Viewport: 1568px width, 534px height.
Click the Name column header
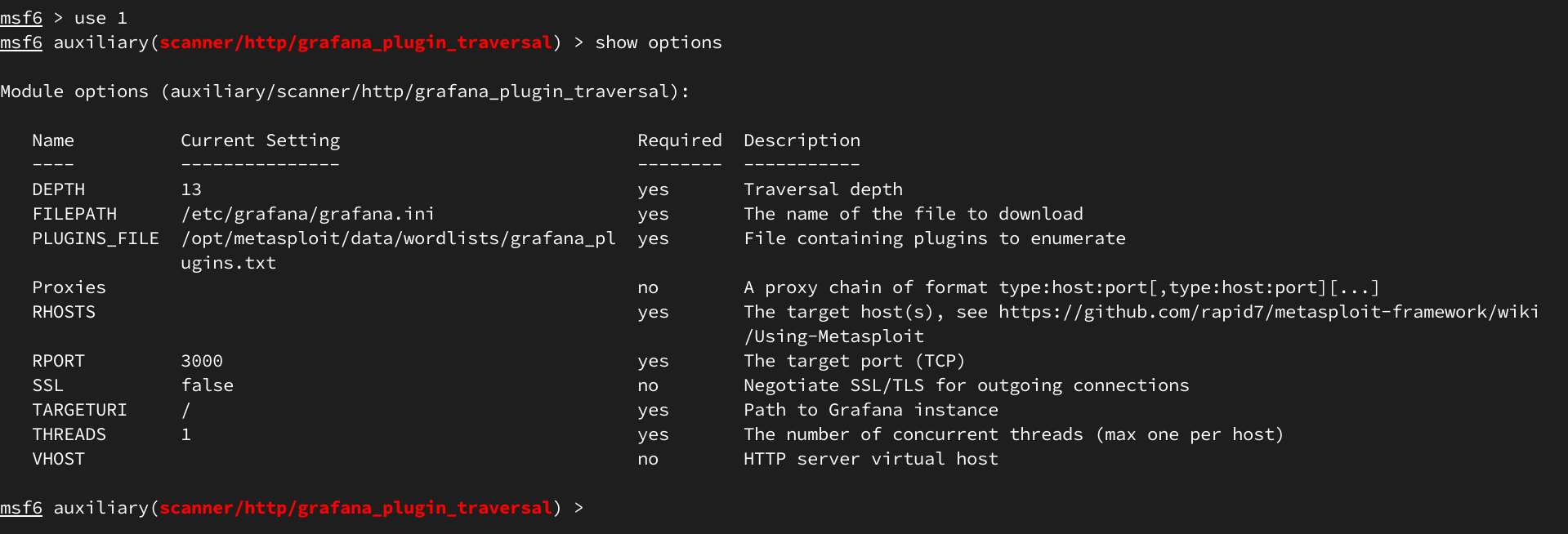point(53,140)
